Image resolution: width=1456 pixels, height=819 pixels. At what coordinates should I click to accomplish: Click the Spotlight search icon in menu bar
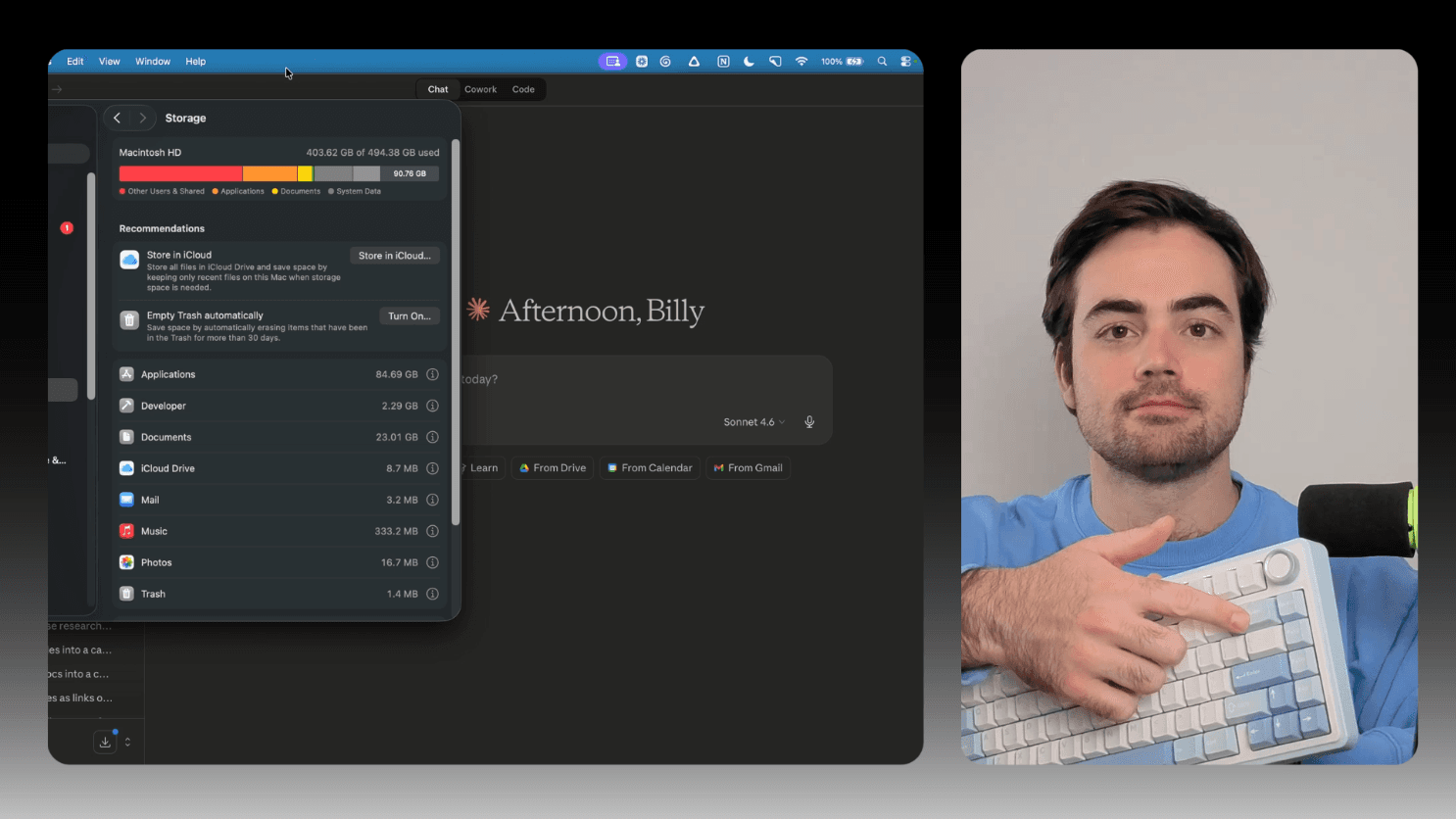coord(882,62)
